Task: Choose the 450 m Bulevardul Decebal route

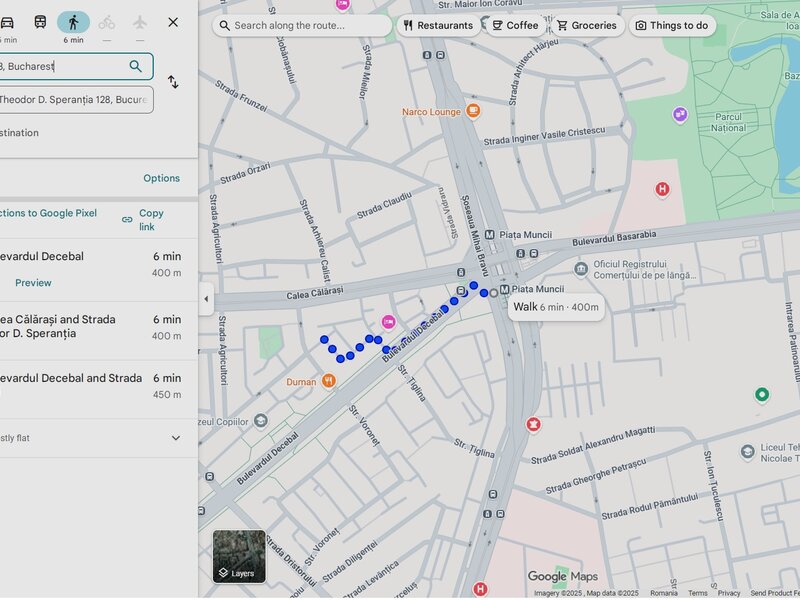Action: [x=98, y=390]
